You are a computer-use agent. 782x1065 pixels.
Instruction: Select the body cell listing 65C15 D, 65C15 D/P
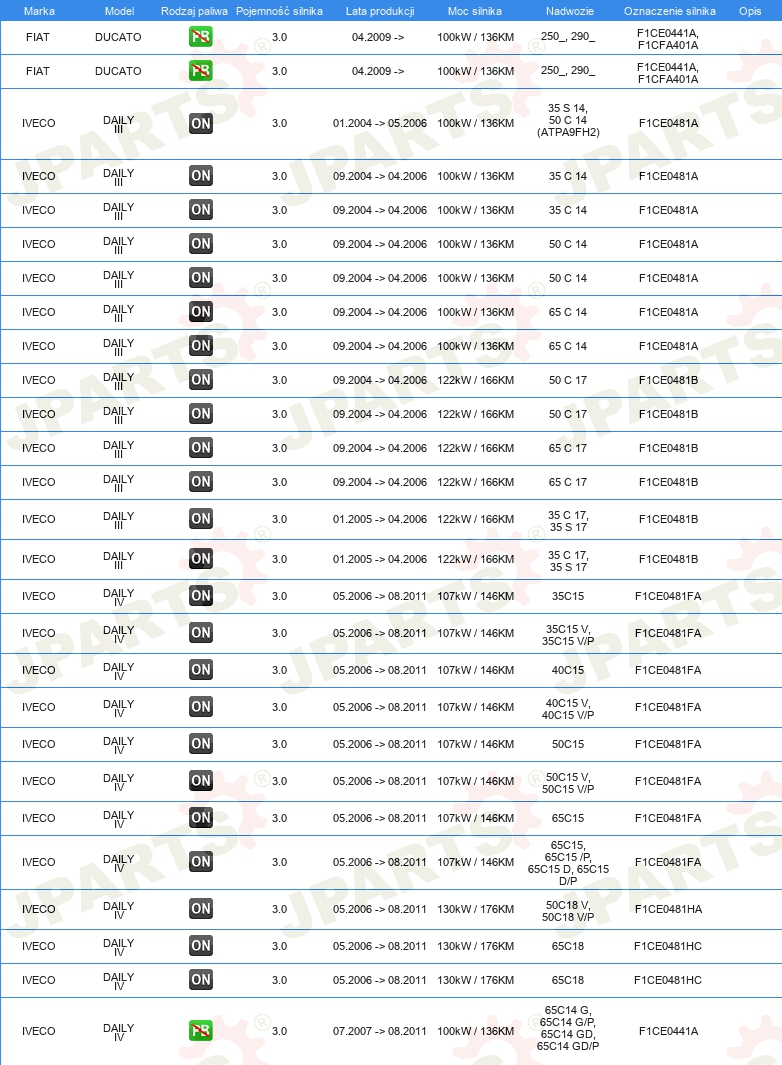click(x=568, y=863)
